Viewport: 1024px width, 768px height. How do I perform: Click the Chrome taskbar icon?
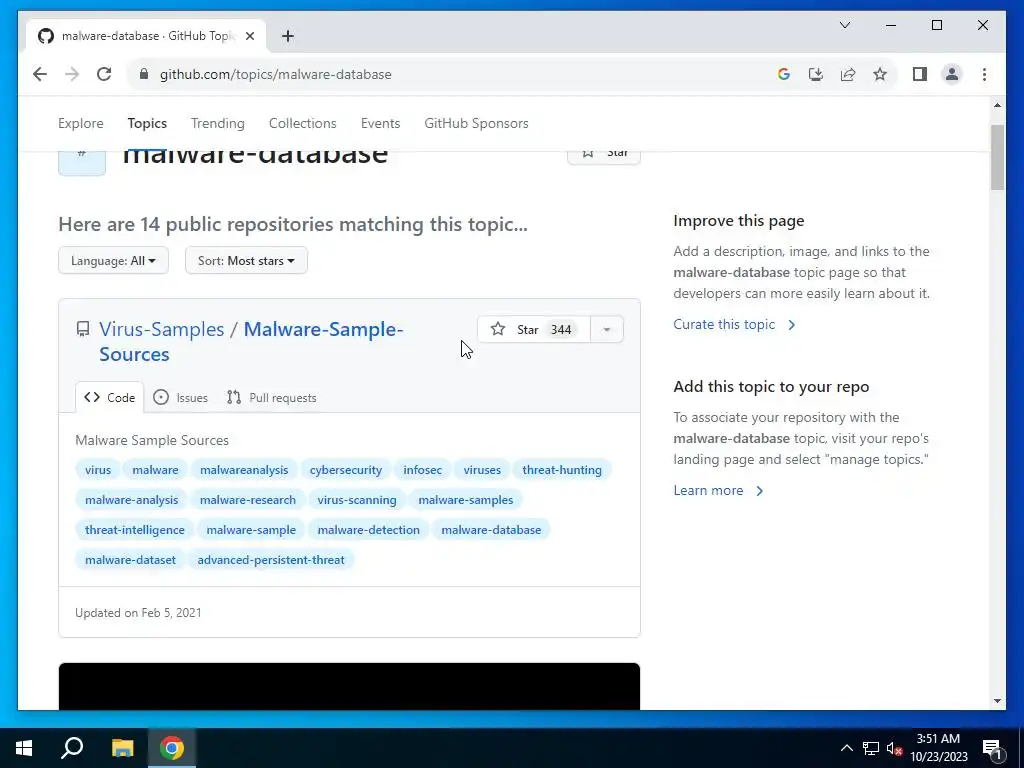point(171,748)
